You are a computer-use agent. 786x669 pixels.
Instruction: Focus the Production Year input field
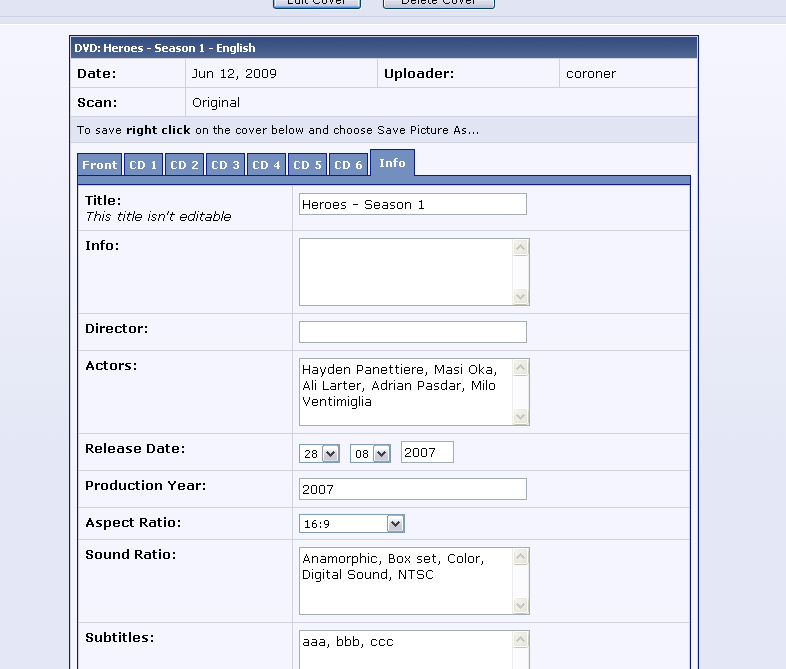[x=412, y=489]
